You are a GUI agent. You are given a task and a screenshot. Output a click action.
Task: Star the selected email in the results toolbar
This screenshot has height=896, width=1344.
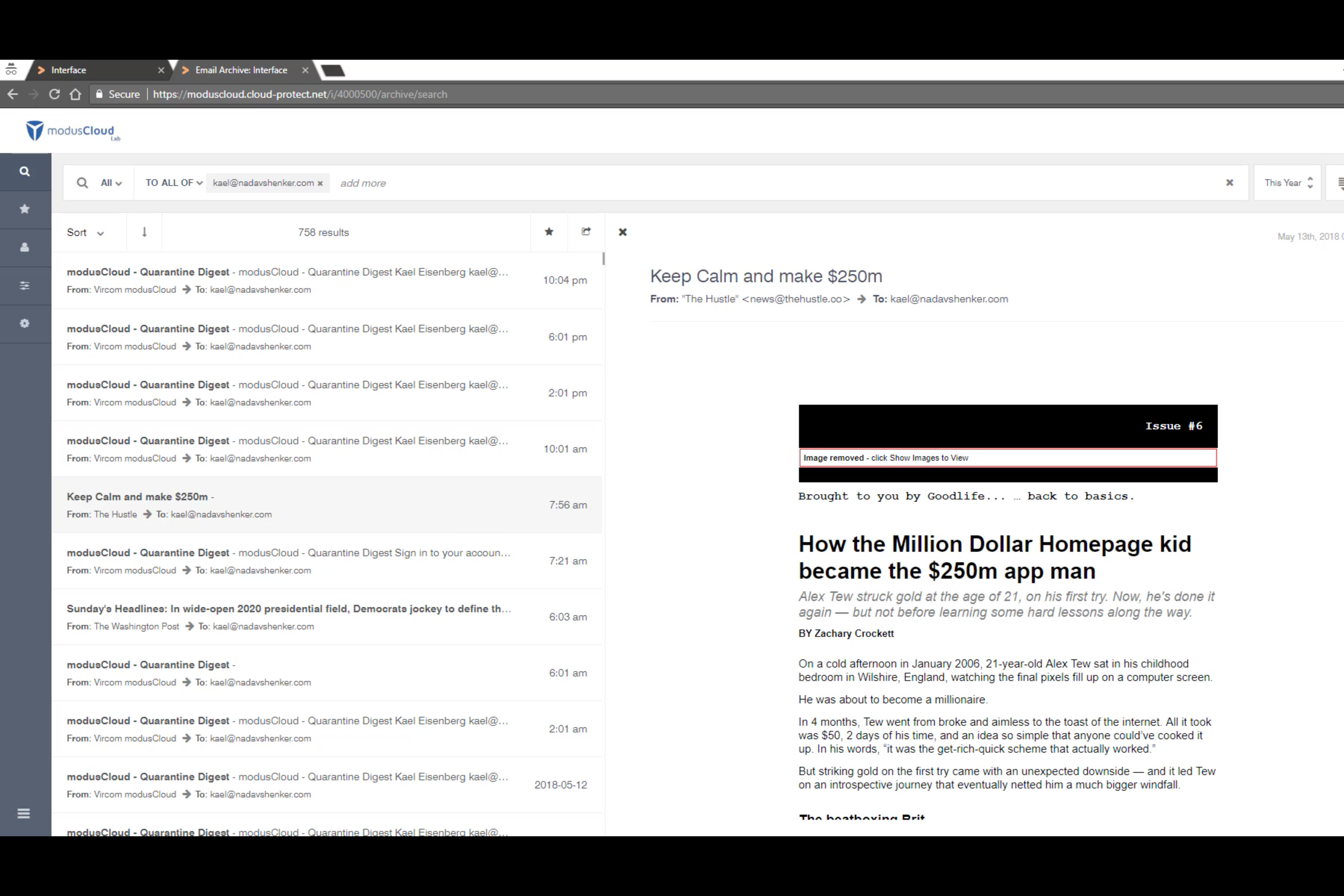(549, 232)
